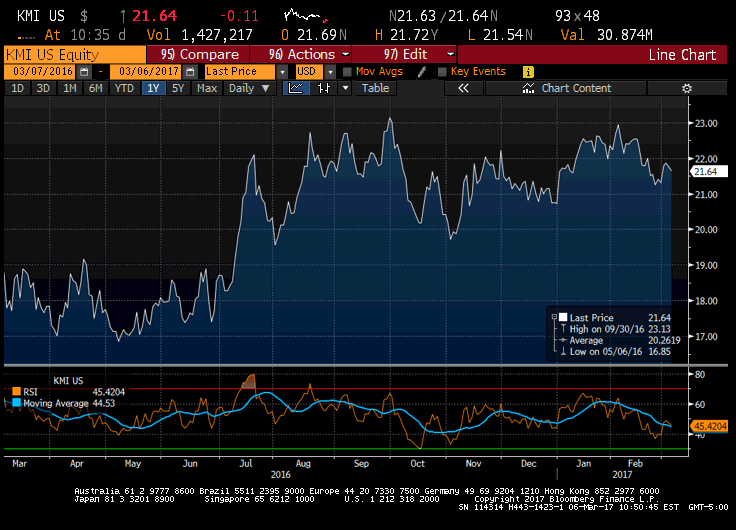Open chart settings gear icon

(687, 88)
